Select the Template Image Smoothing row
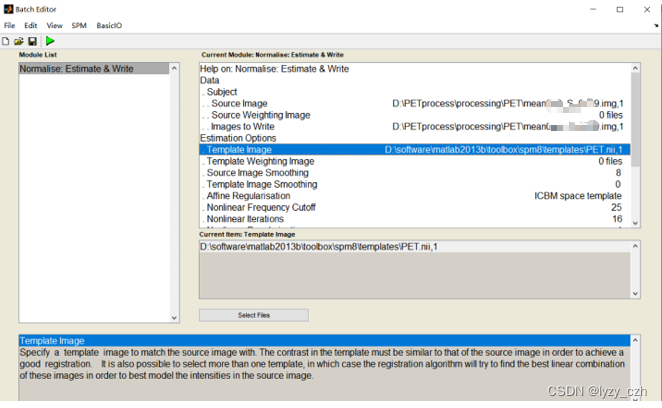Screen dimensions: 662x408 (x=415, y=184)
